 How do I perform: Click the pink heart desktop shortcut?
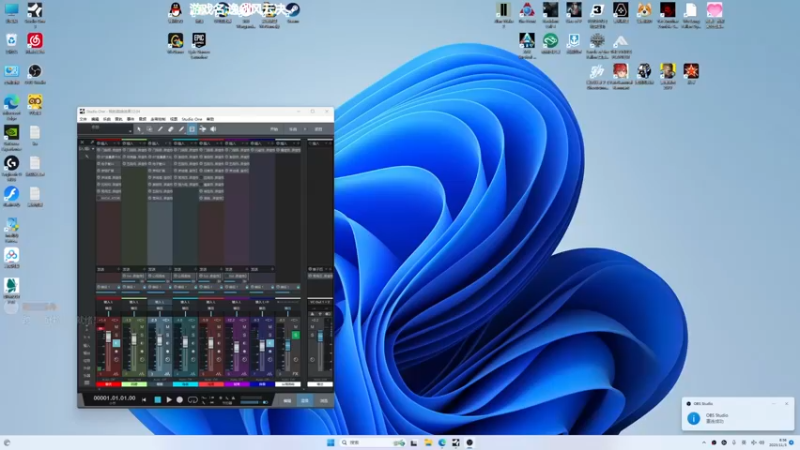coord(714,14)
